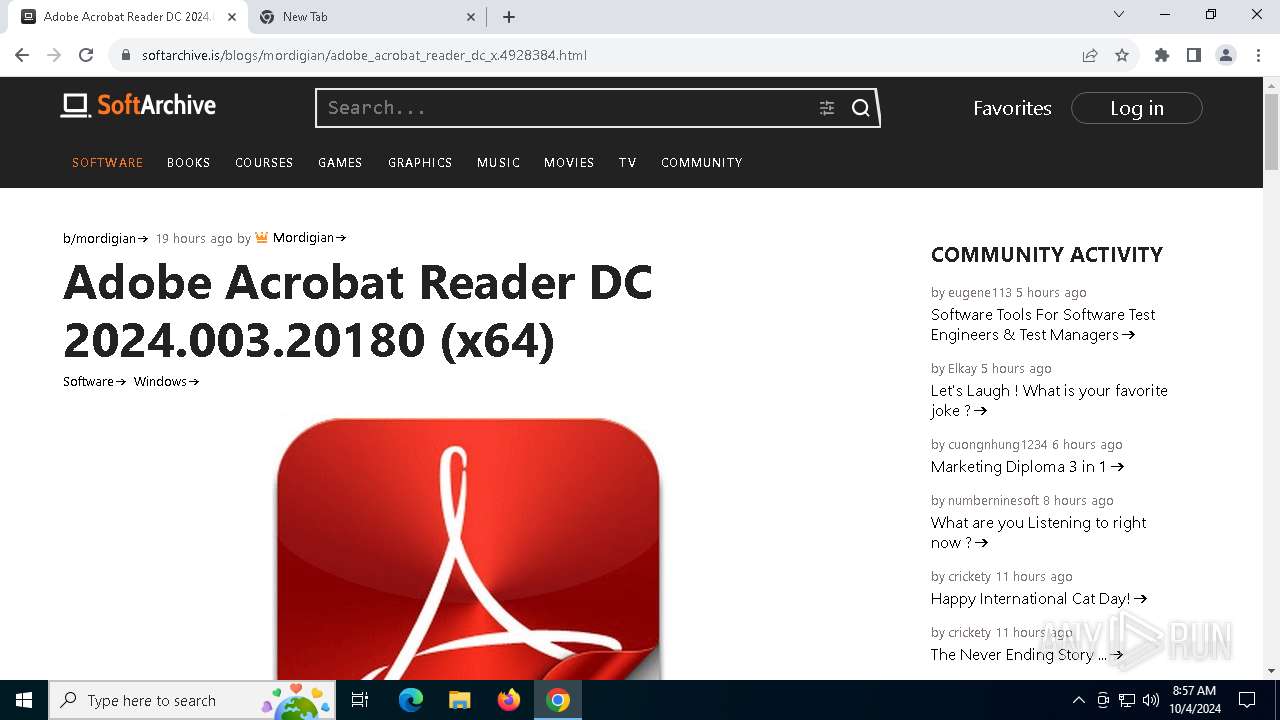Click the Chrome taskbar icon

pyautogui.click(x=558, y=700)
